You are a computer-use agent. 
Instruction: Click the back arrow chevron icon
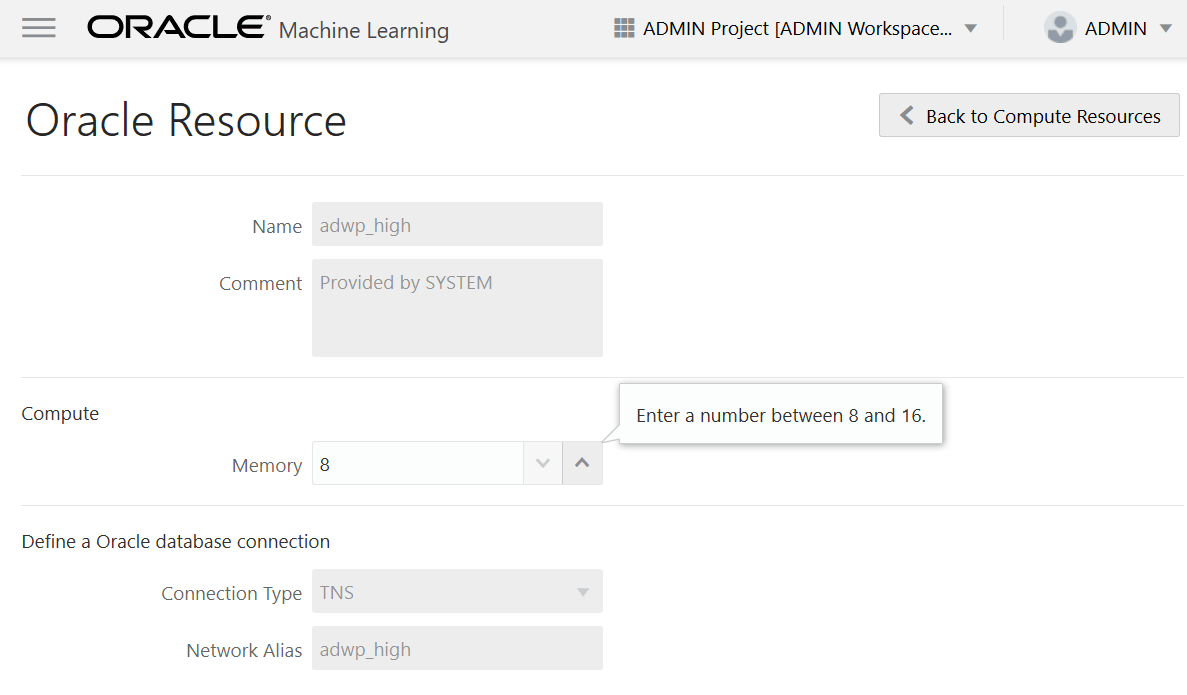[906, 115]
